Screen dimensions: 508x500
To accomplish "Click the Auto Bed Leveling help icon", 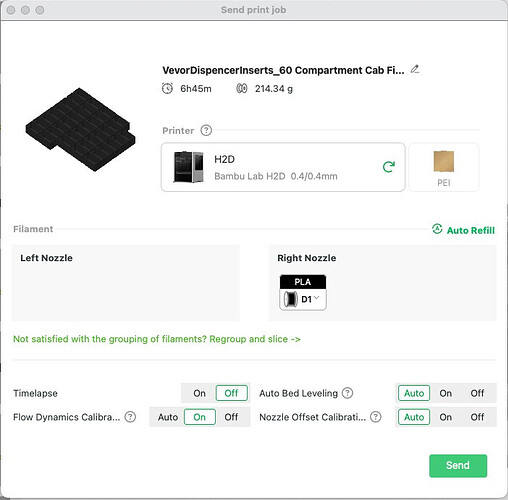I will coord(347,393).
